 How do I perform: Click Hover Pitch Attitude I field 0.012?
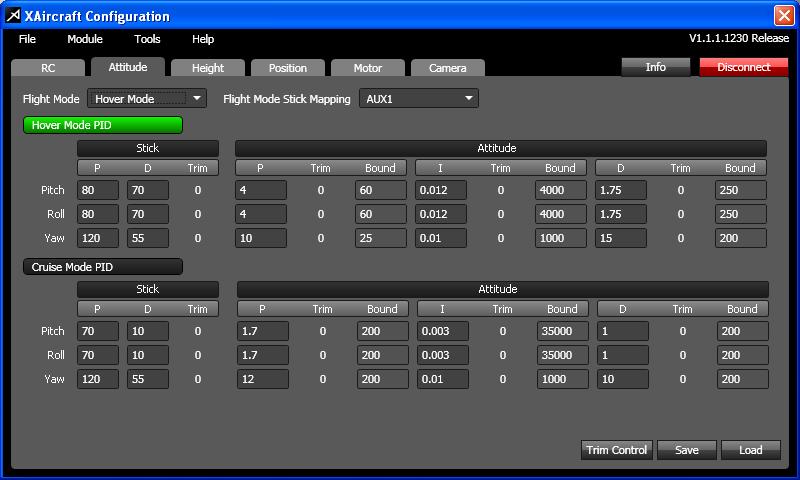(441, 190)
